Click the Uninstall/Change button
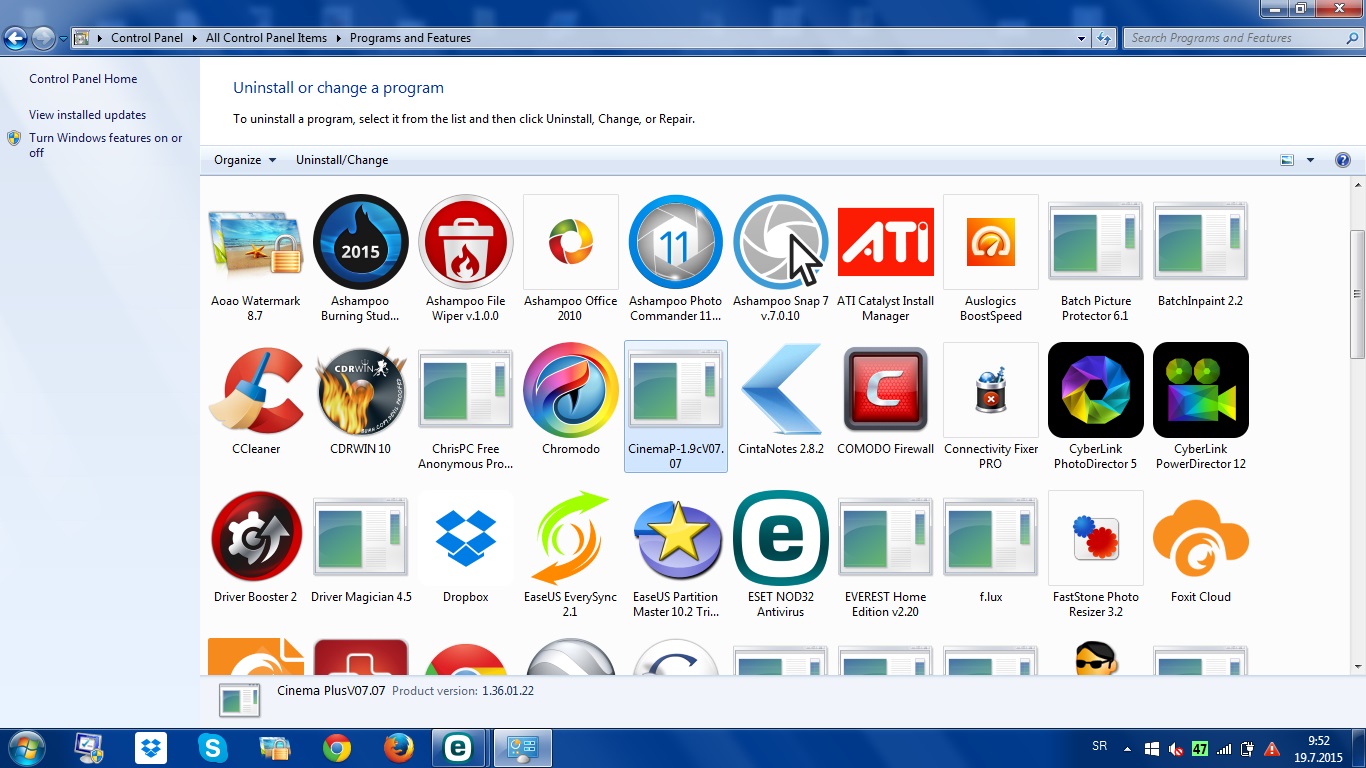This screenshot has width=1366, height=768. click(342, 160)
